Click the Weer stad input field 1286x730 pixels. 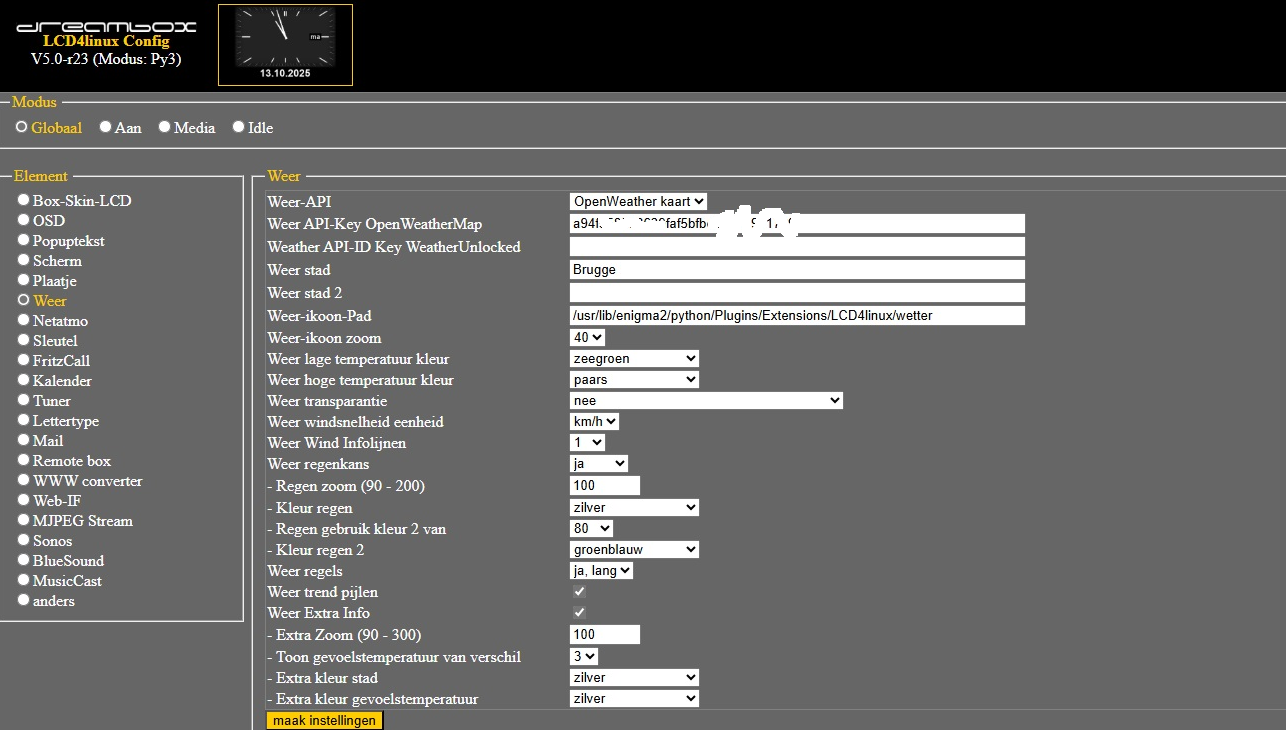click(797, 270)
